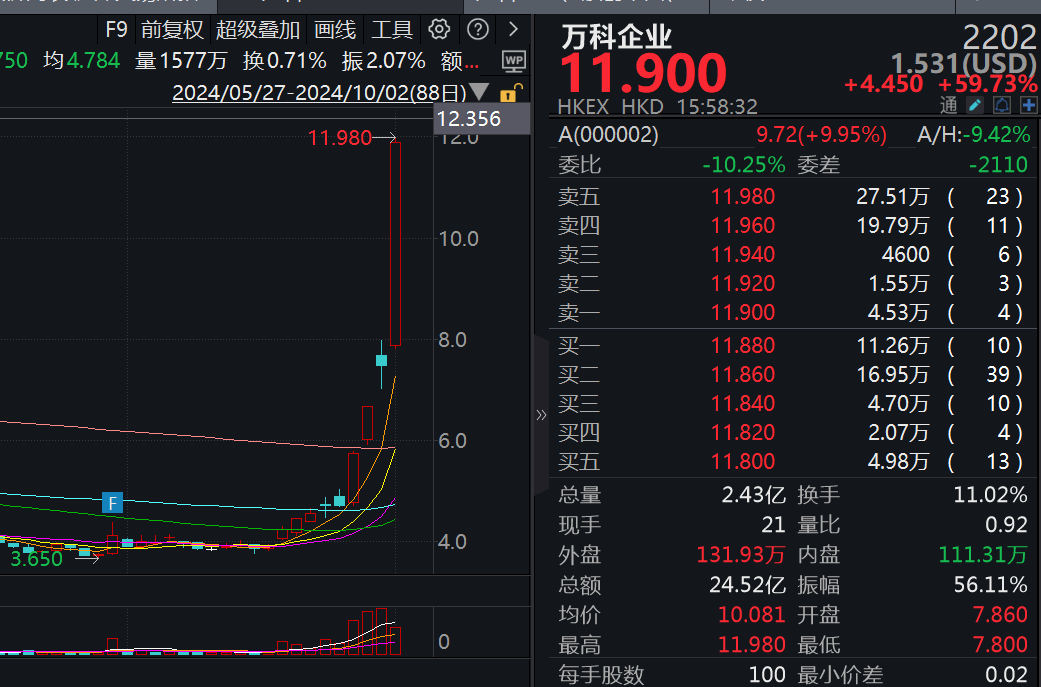The width and height of the screenshot is (1041, 687).
Task: Click the date range 2024/05/27-2024/10/02 link
Action: 319,92
